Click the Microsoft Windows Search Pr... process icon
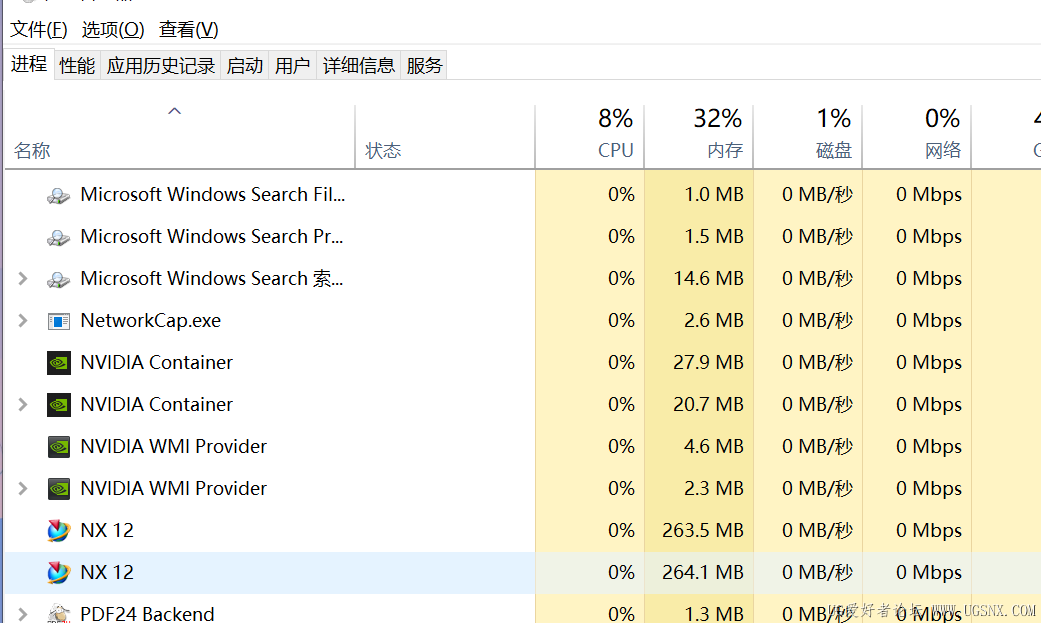The height and width of the screenshot is (623, 1041). (58, 237)
